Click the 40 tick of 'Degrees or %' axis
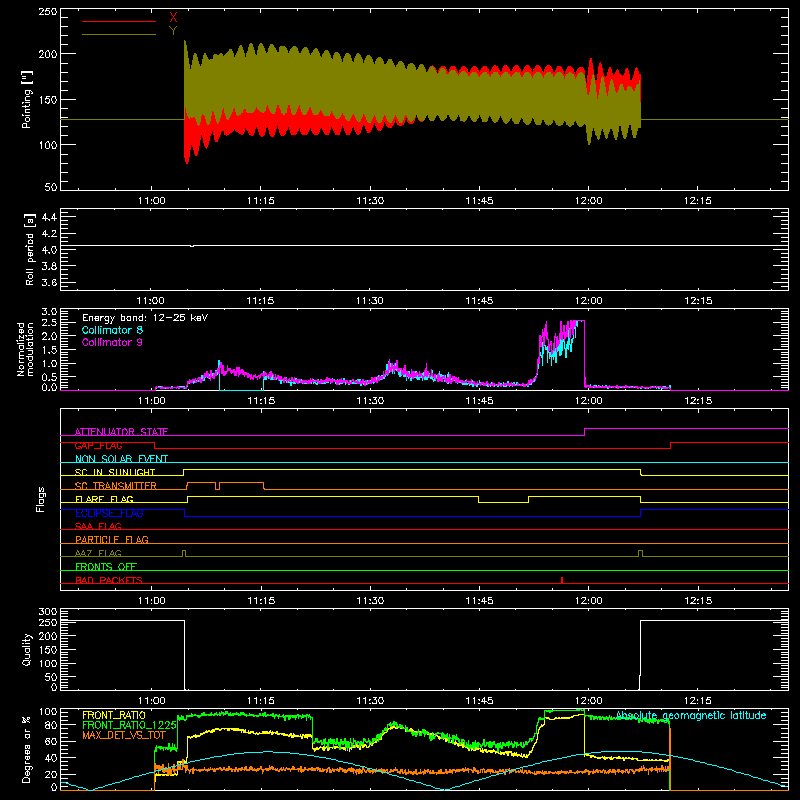This screenshot has width=800, height=800. 51,758
